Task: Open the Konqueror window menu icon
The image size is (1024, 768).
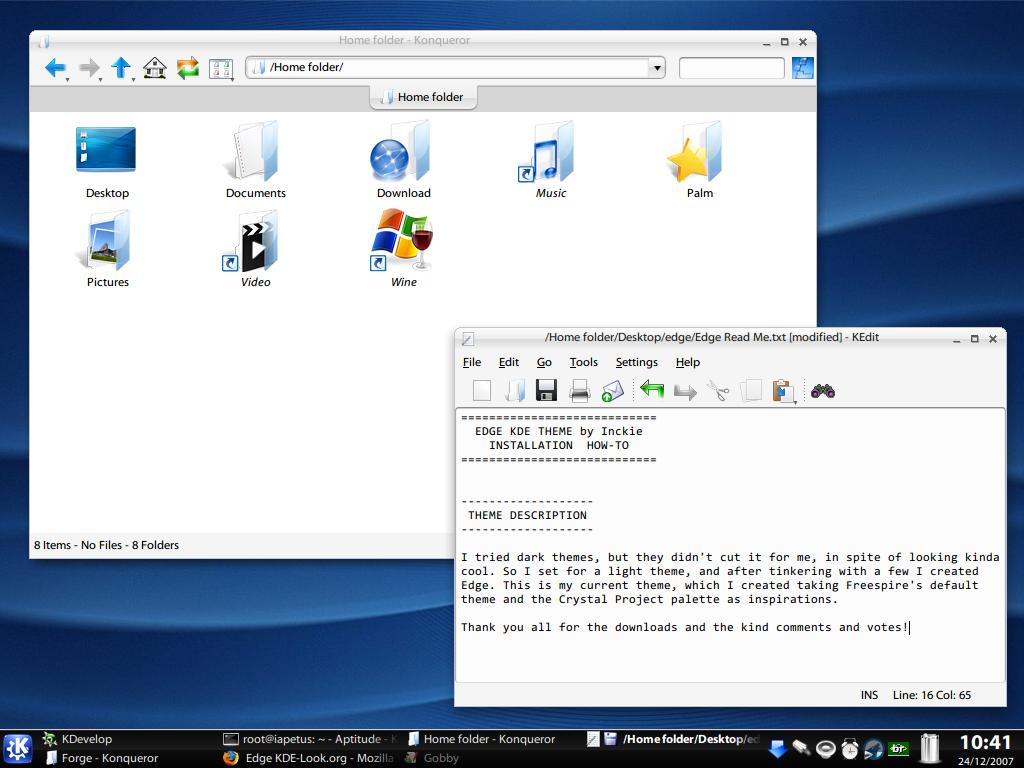Action: click(44, 42)
